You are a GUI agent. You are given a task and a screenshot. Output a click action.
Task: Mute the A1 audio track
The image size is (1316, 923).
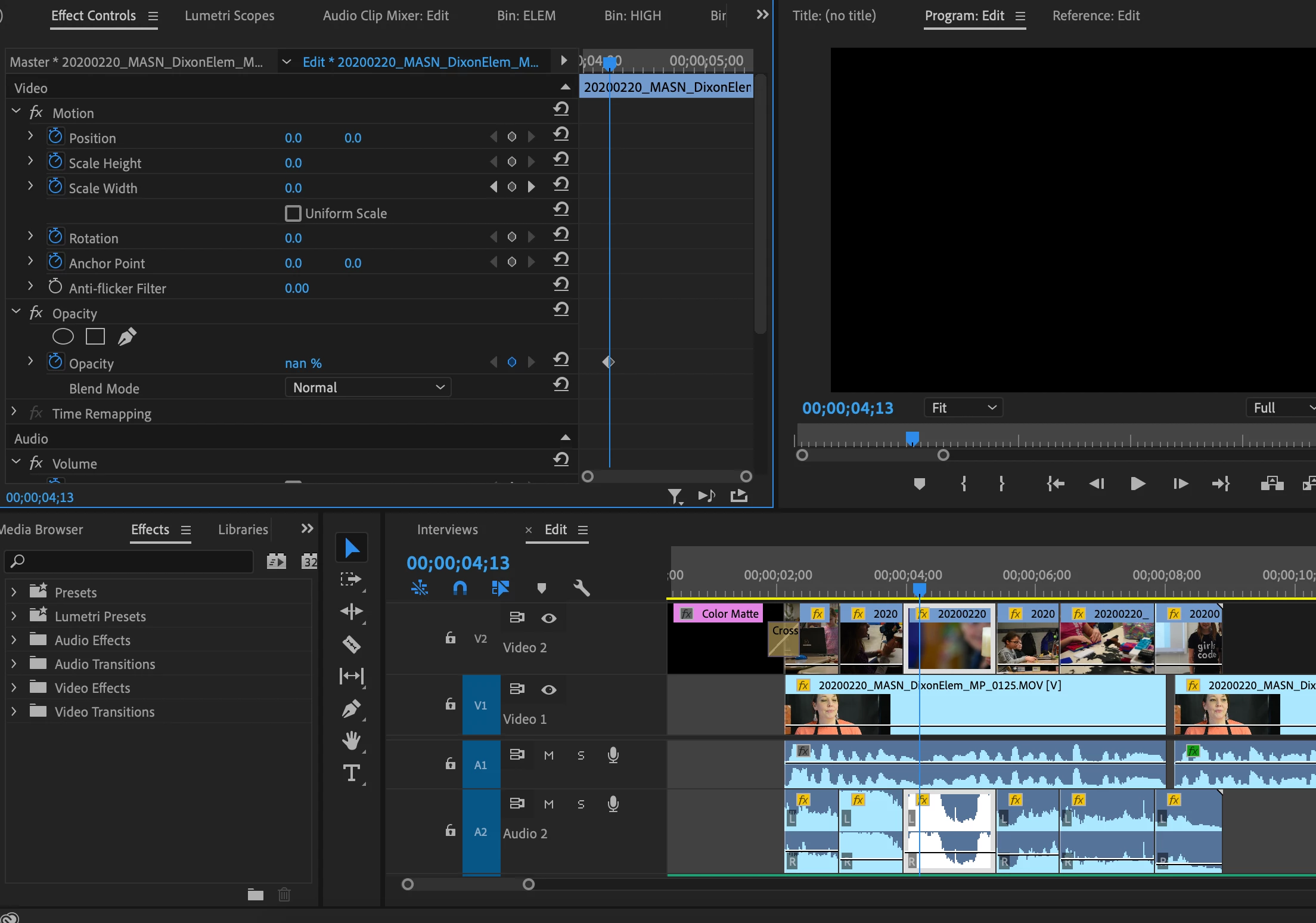(x=548, y=755)
